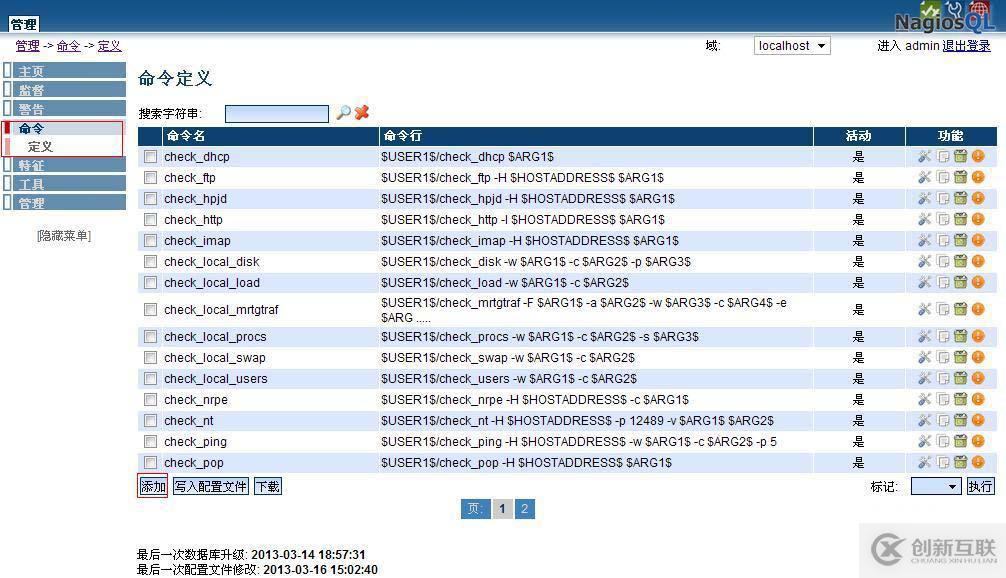The image size is (1006, 578).
Task: Click the modify tools icon for check_ping
Action: (x=924, y=441)
